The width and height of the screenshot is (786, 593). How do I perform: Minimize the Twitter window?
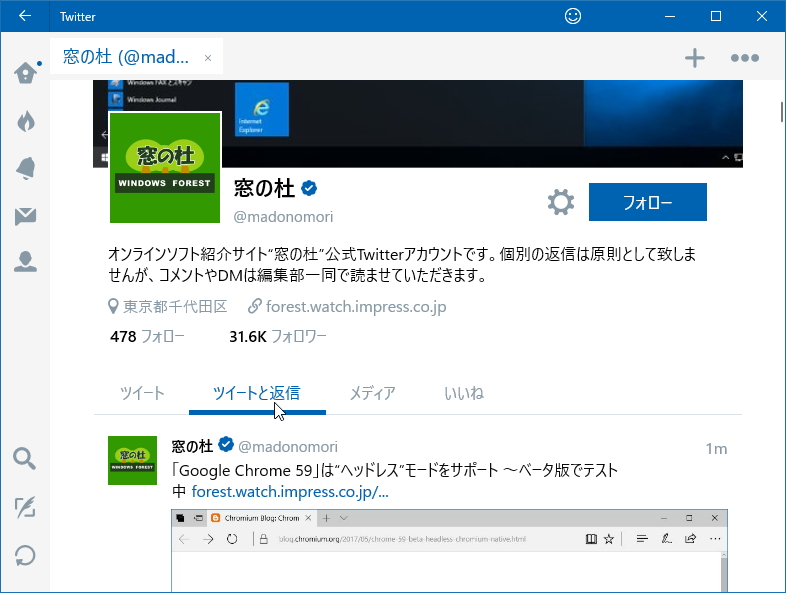(670, 16)
